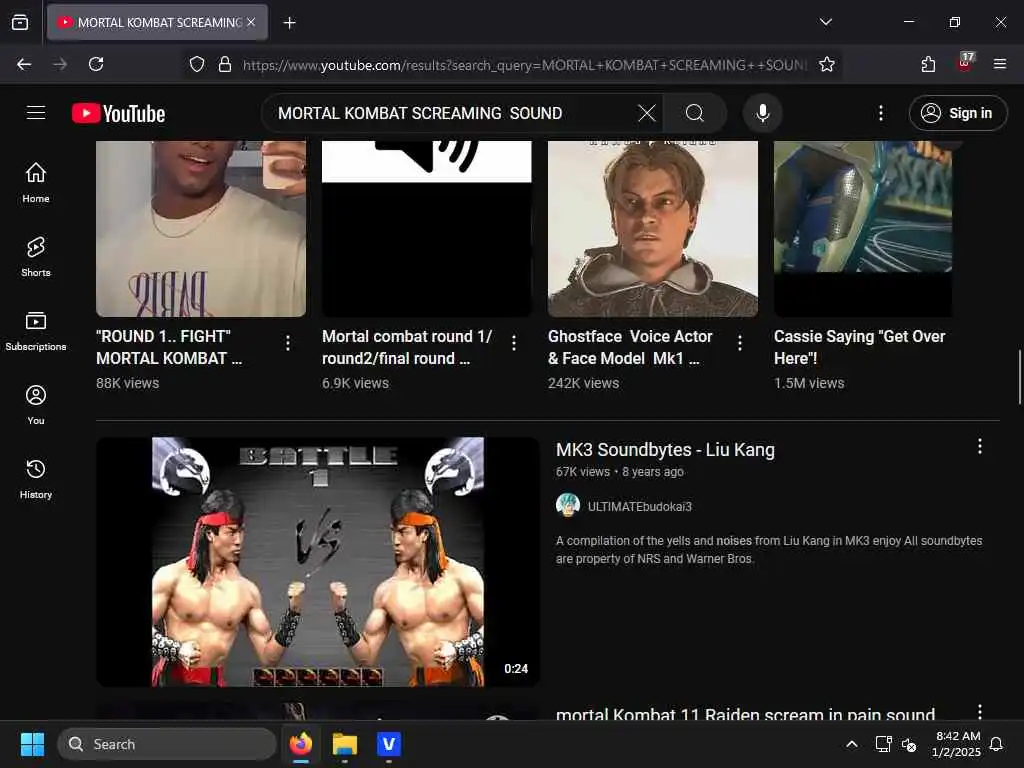Screen dimensions: 1024x768
Task: Open the clock showing 8:42 AM
Action: click(957, 744)
